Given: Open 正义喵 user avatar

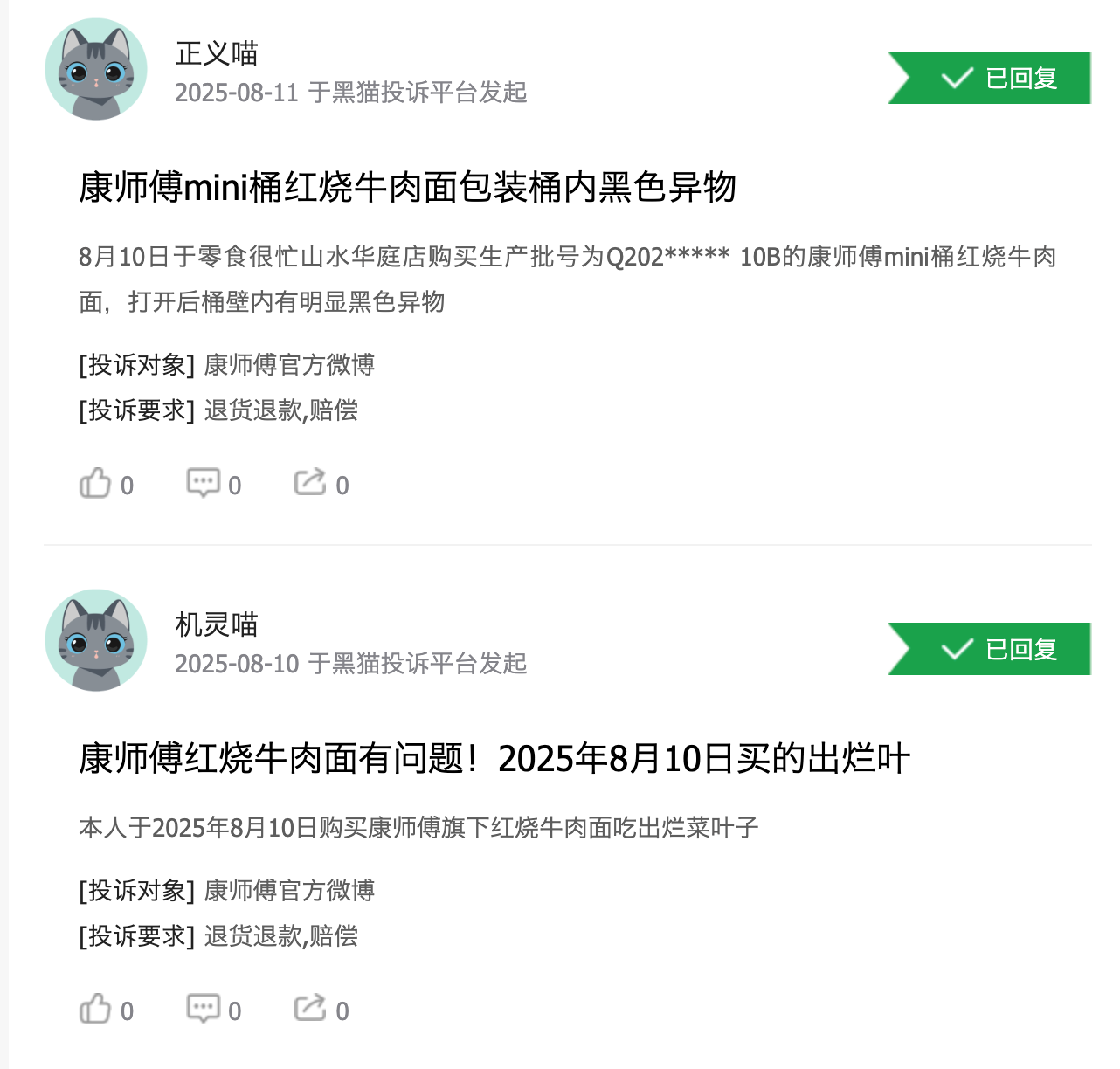Looking at the screenshot, I should [96, 69].
